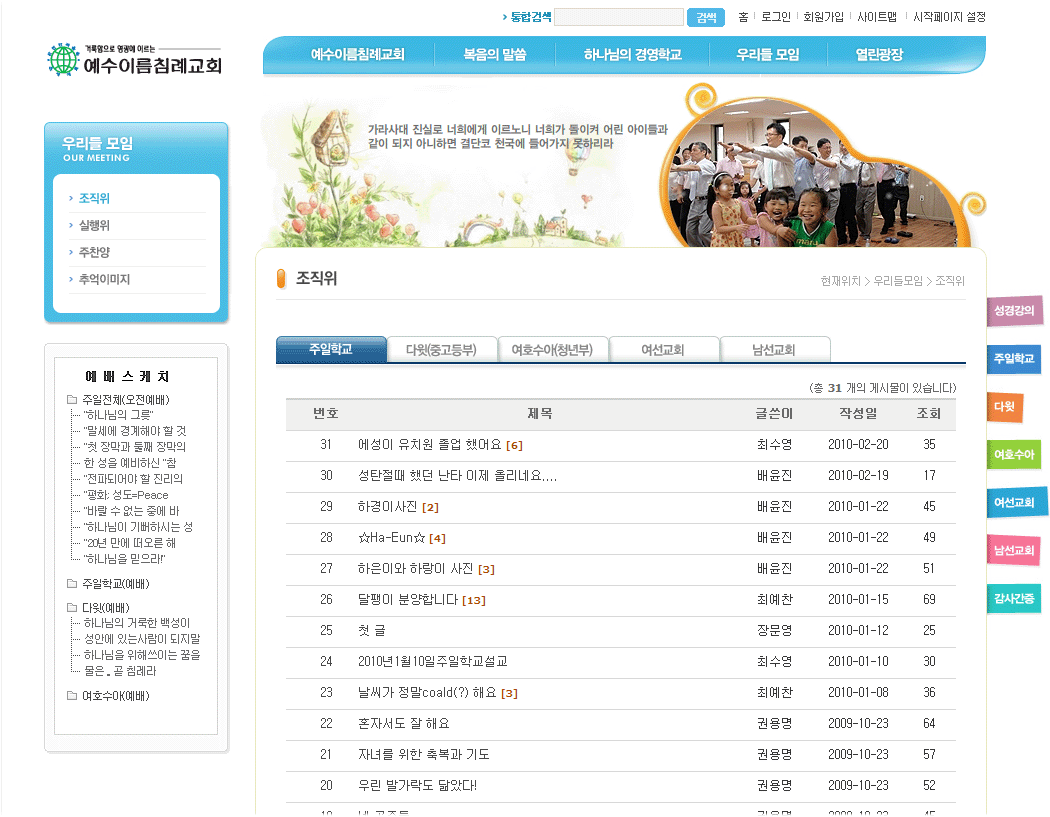Open post 혼자서도 잘 해요
This screenshot has width=1050, height=817.
point(403,724)
